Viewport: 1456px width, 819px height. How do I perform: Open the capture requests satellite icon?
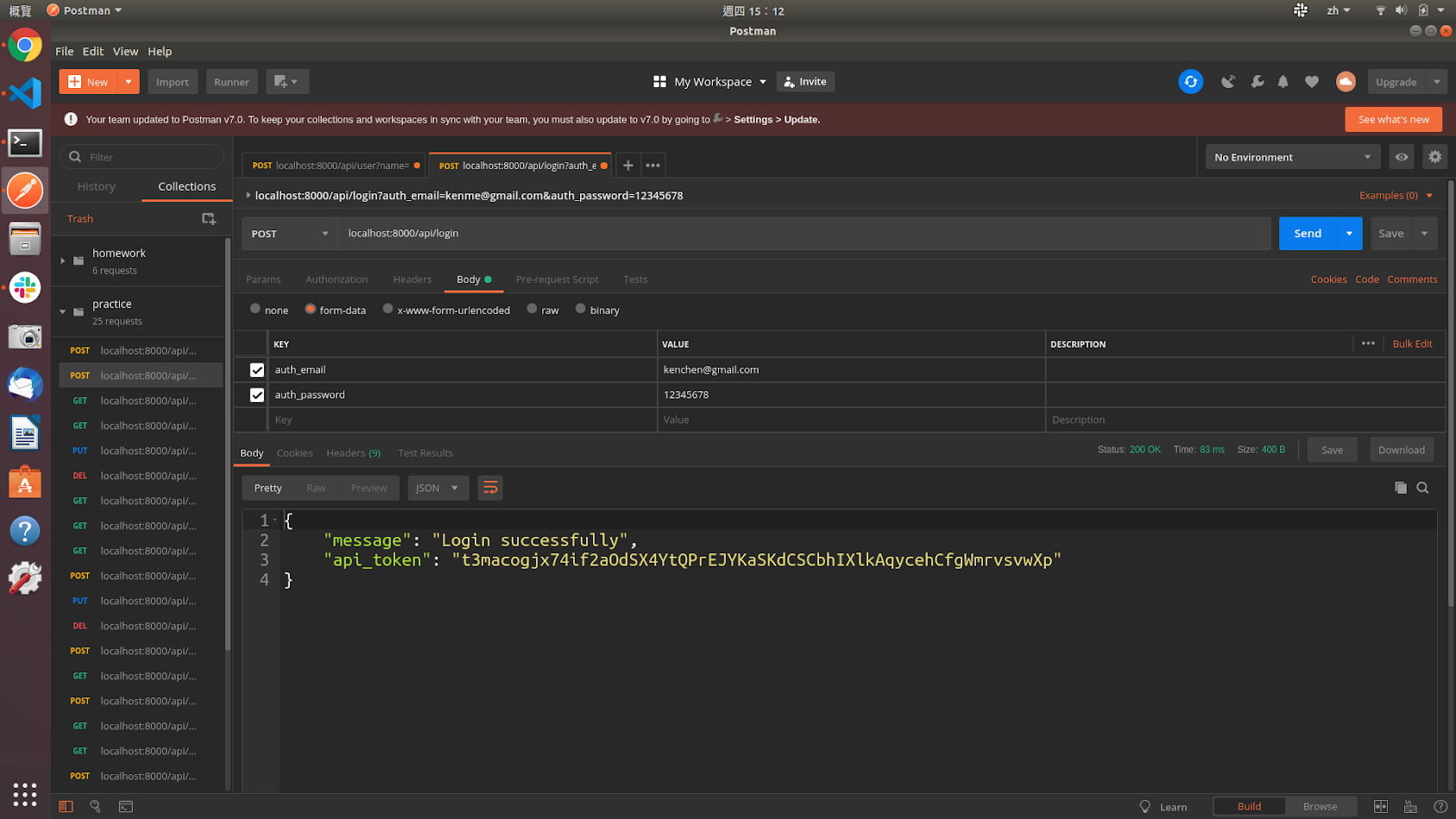point(1228,82)
